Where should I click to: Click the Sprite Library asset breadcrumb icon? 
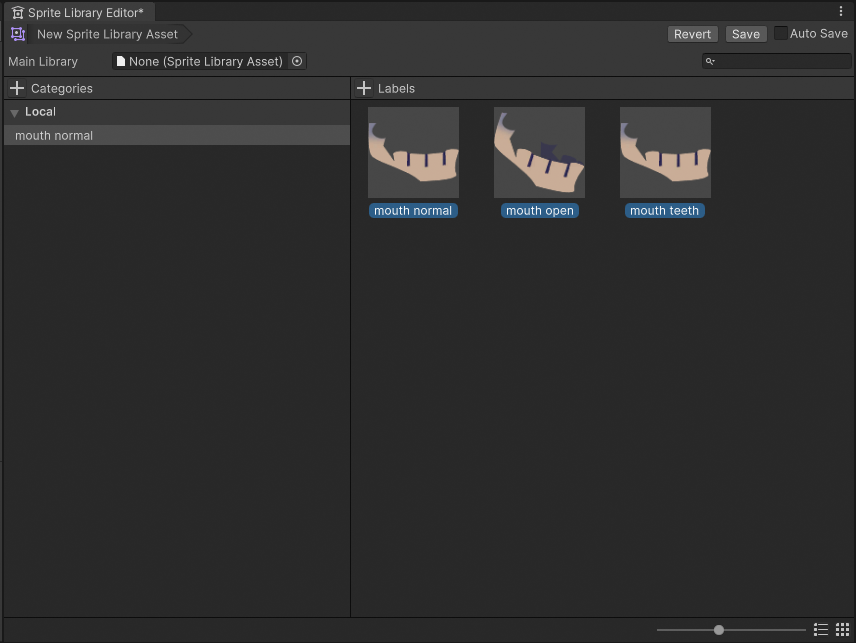18,34
